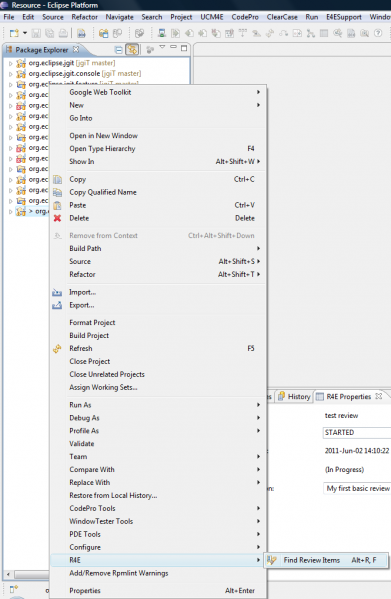This screenshot has width=391, height=599.
Task: Click the Help question mark toolbar icon
Action: click(378, 33)
